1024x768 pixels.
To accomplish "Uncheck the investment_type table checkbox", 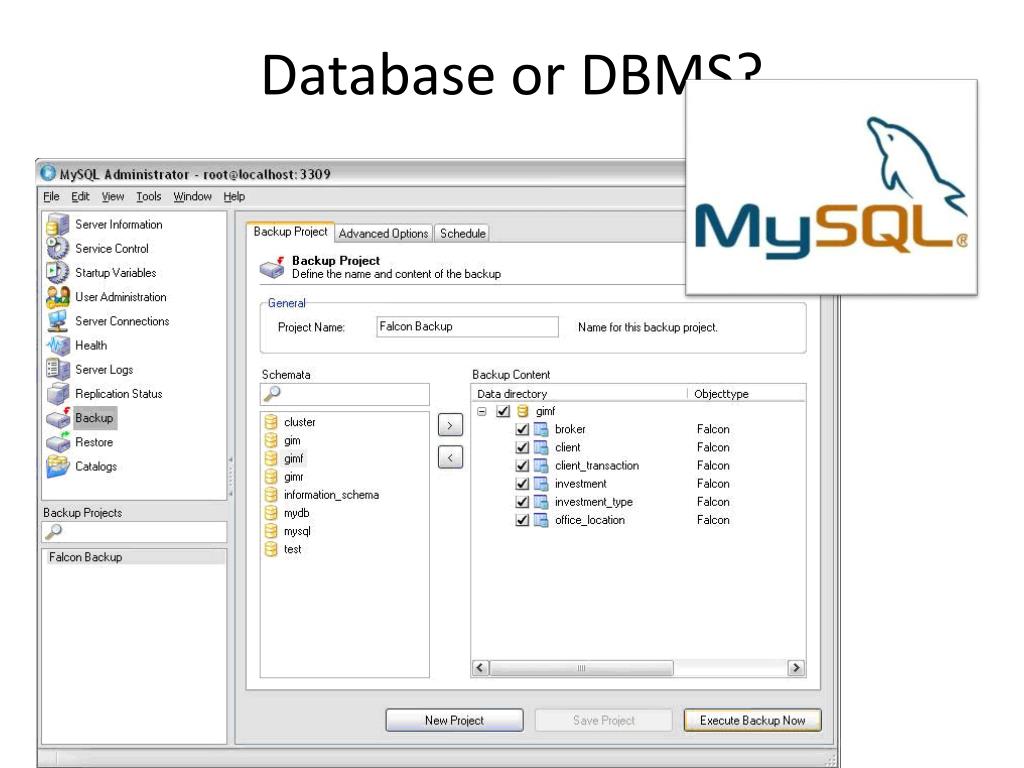I will [522, 502].
